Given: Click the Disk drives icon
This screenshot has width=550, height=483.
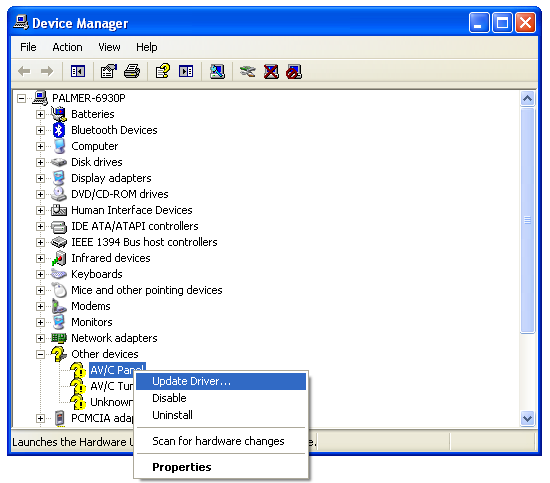Looking at the screenshot, I should pos(59,162).
